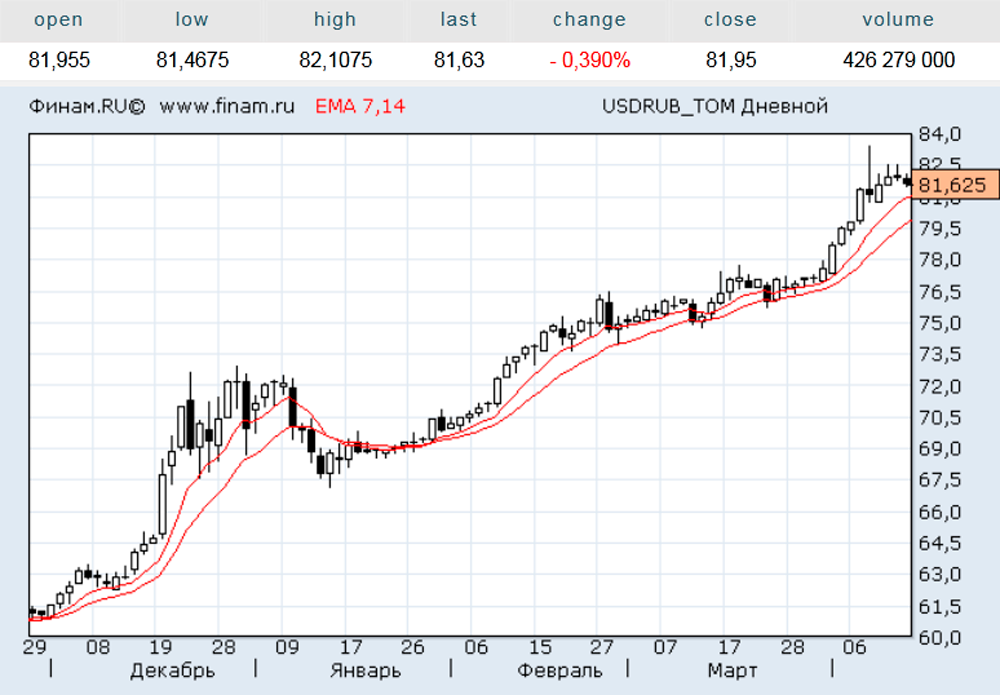Click the low price value 81,4675
The image size is (1000, 695).
click(x=192, y=61)
